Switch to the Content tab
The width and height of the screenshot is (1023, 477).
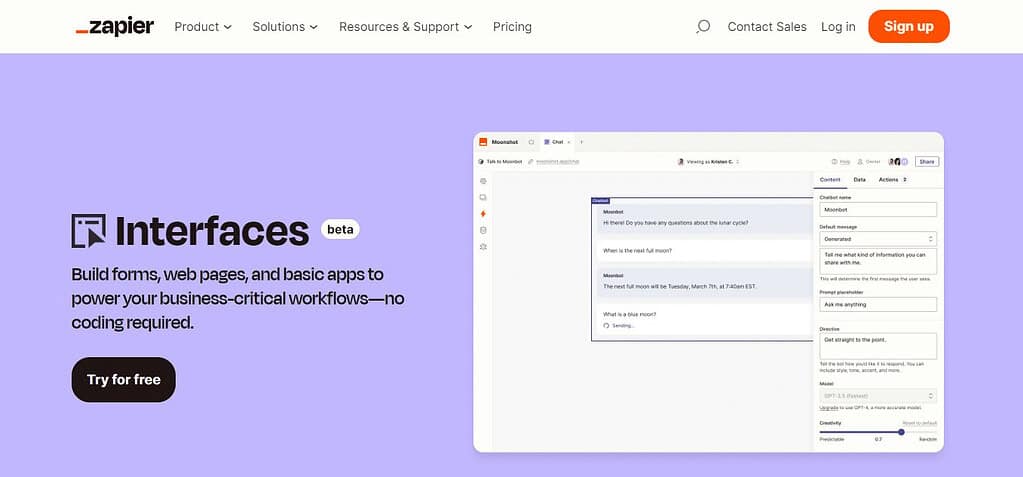830,179
